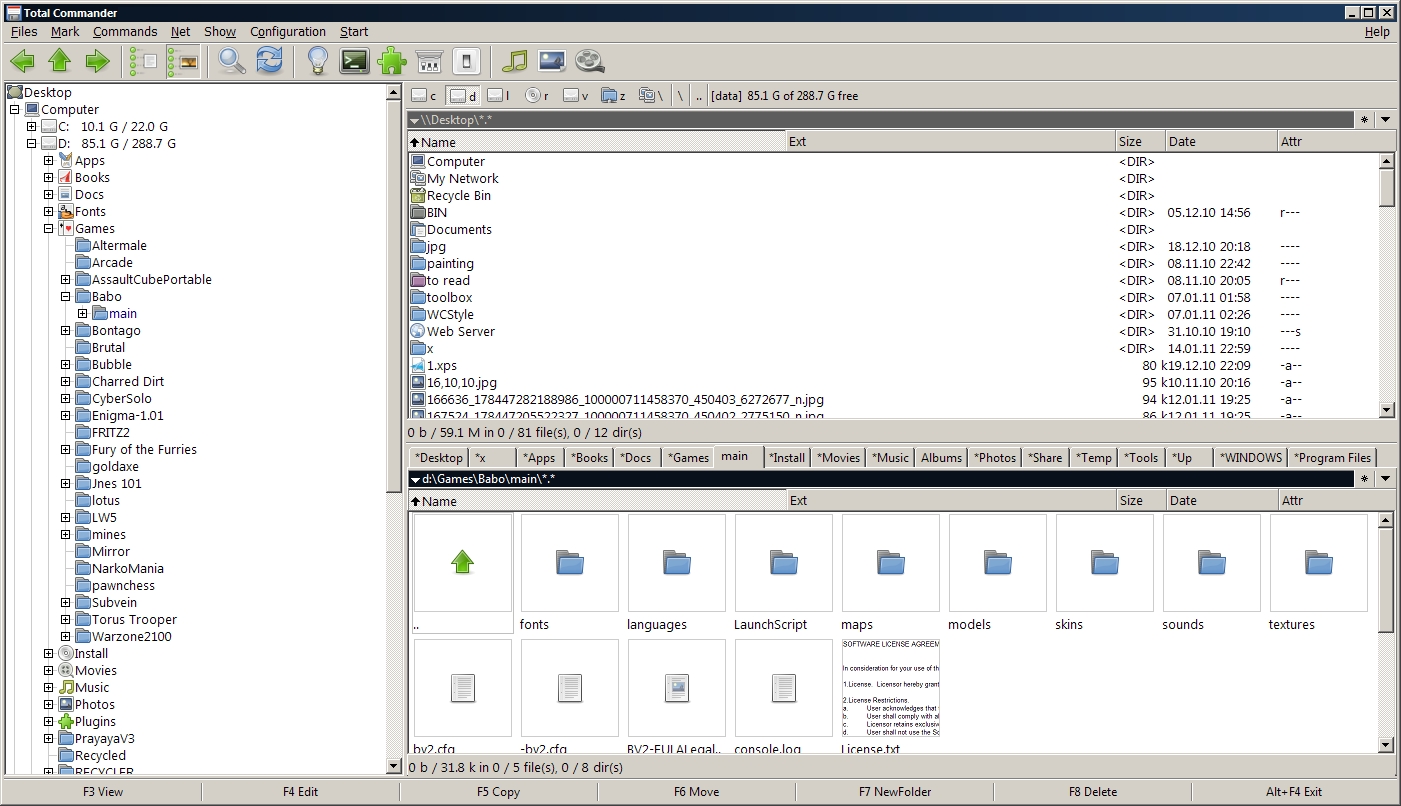
Task: Select drive l in the drive bar
Action: click(x=499, y=96)
